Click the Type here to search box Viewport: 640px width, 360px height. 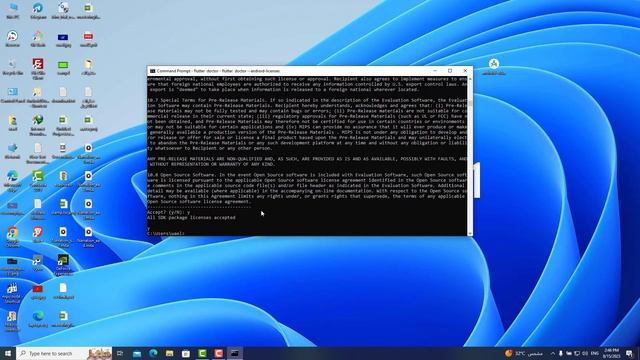coord(64,353)
